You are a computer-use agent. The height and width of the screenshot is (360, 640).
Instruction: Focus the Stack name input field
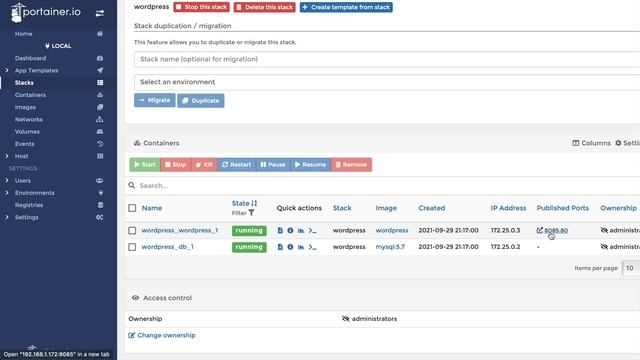[x=387, y=59]
